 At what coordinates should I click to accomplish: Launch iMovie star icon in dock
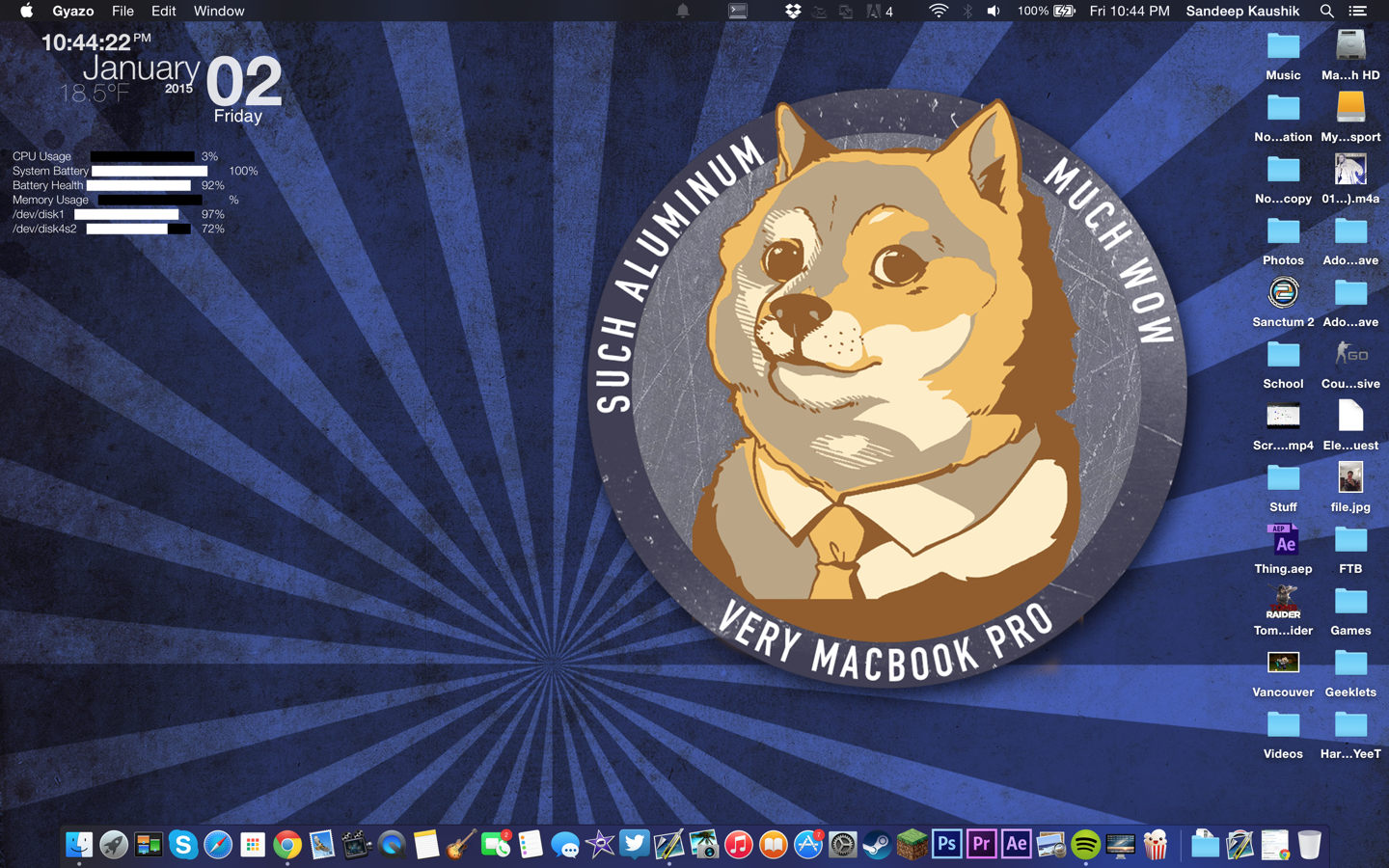coord(600,845)
